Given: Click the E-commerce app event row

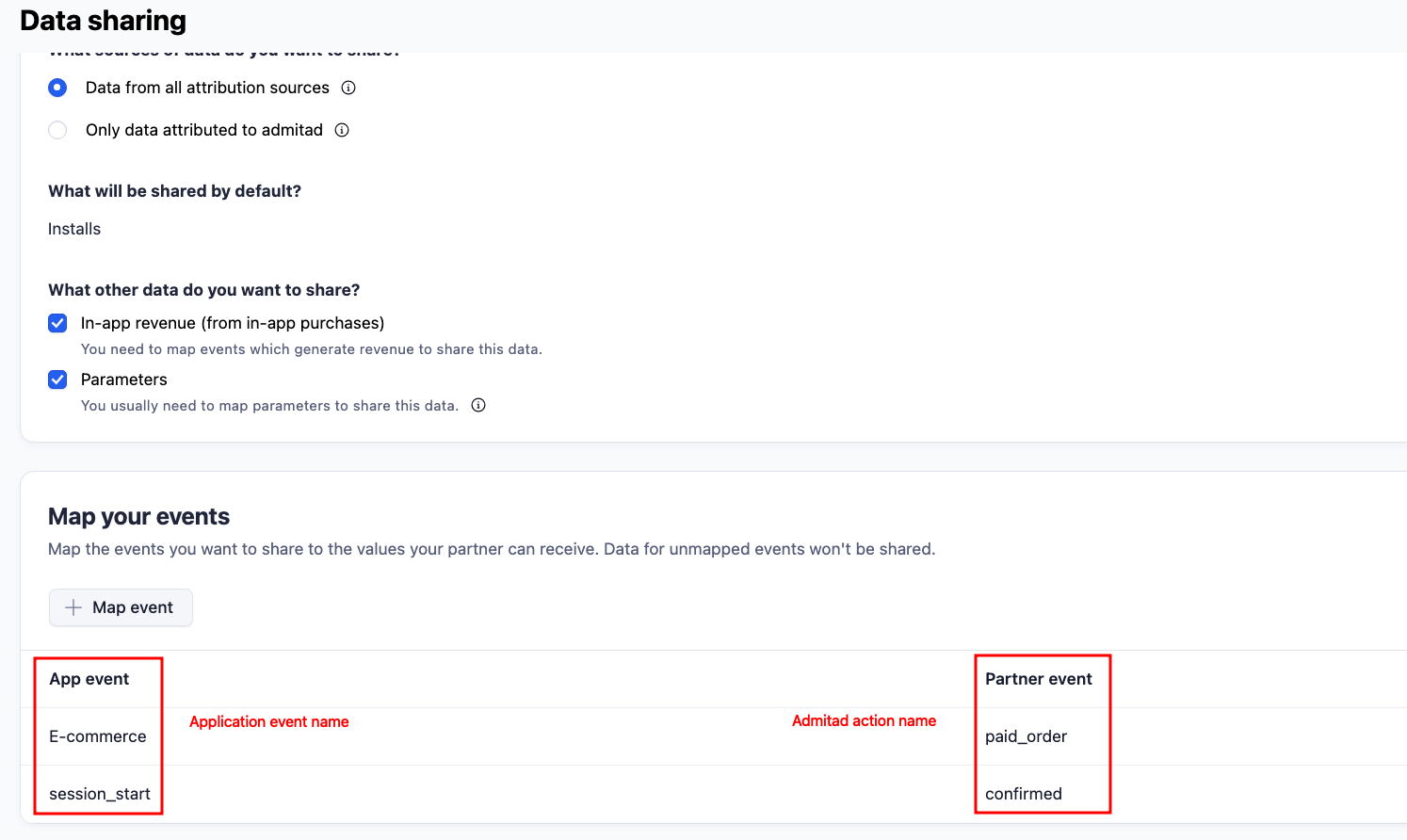Looking at the screenshot, I should (x=98, y=736).
